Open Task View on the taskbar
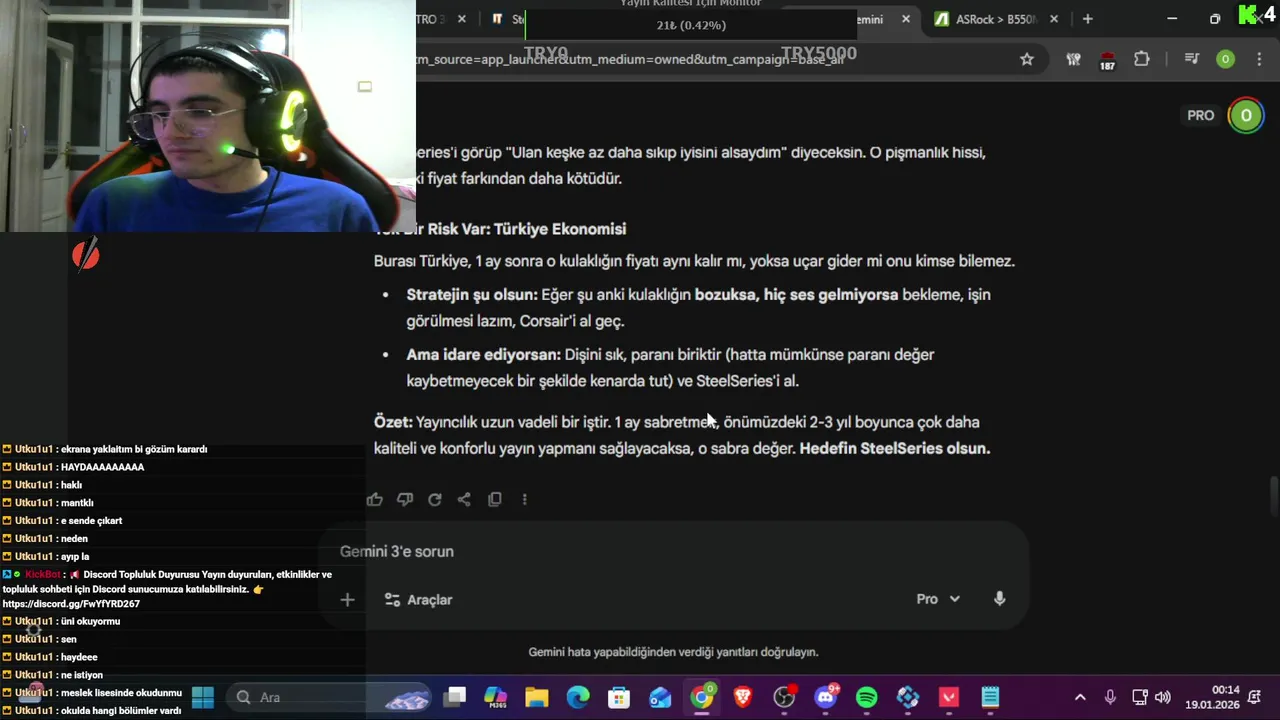The image size is (1280, 720). (x=455, y=697)
